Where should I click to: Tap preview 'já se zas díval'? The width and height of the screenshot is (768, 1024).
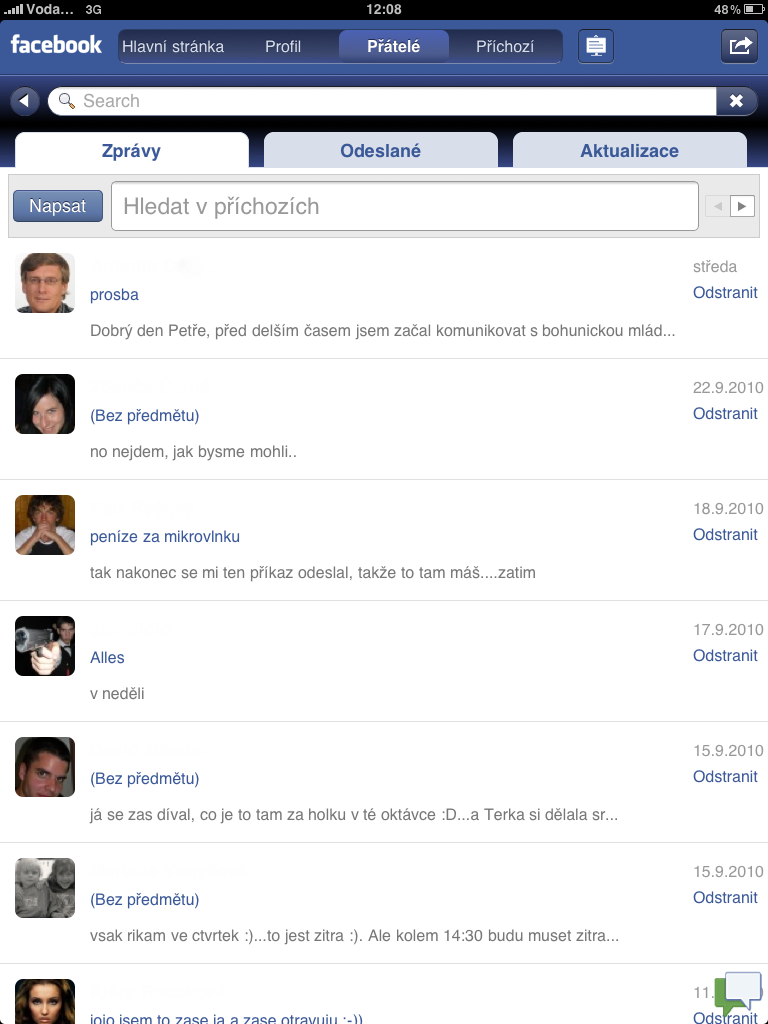coord(354,814)
